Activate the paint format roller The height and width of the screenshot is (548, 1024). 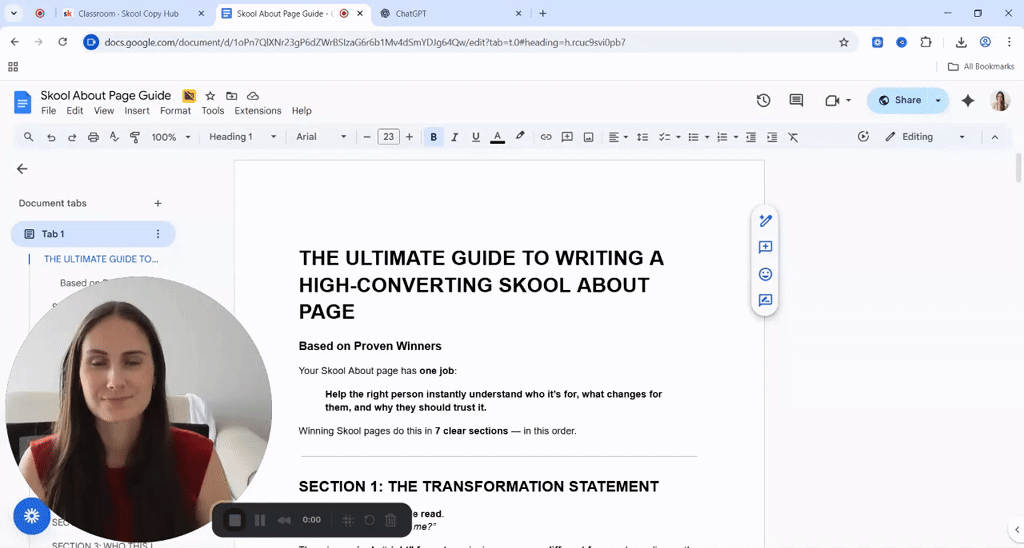135,137
